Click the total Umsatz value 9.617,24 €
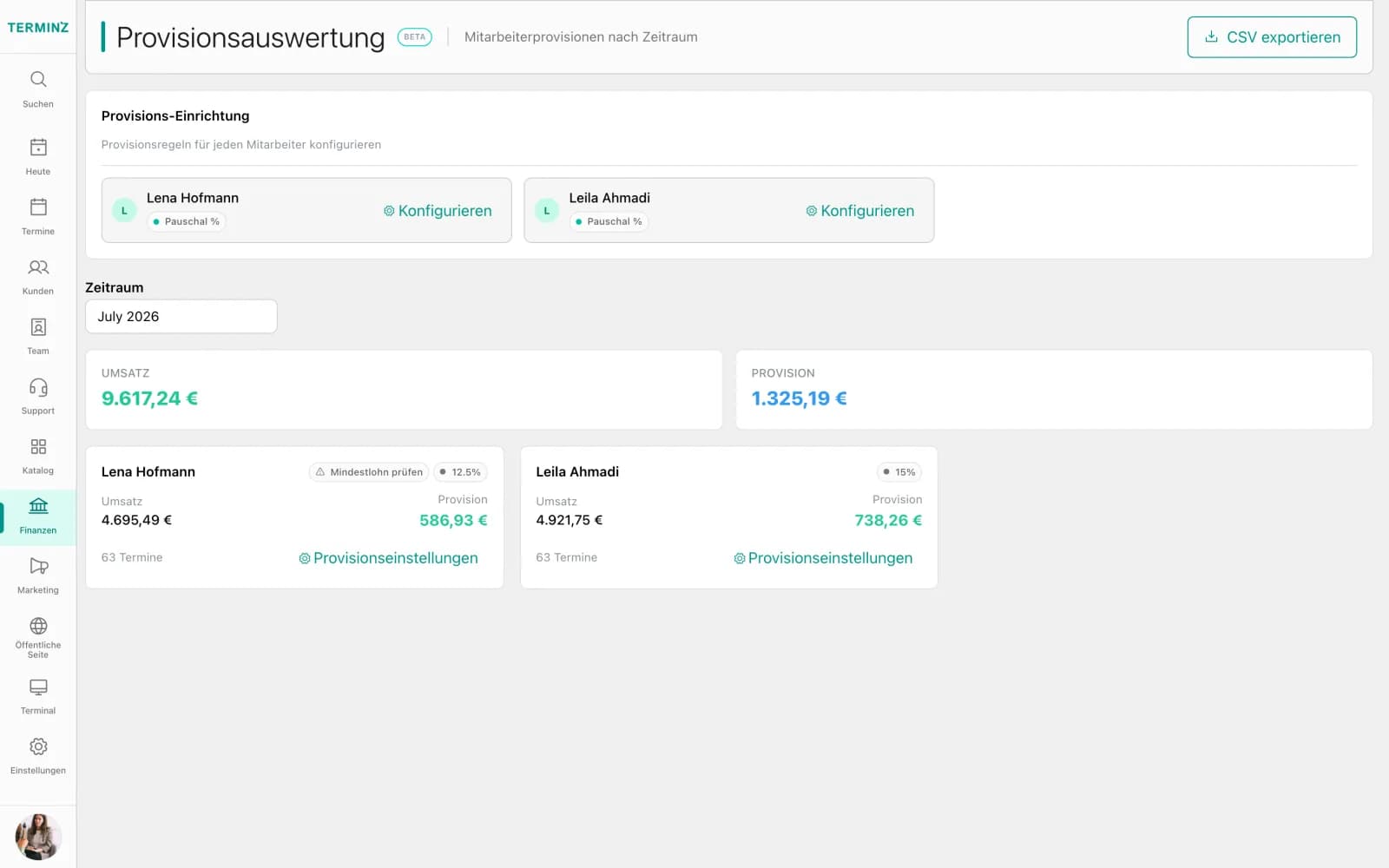This screenshot has width=1389, height=868. click(x=149, y=398)
